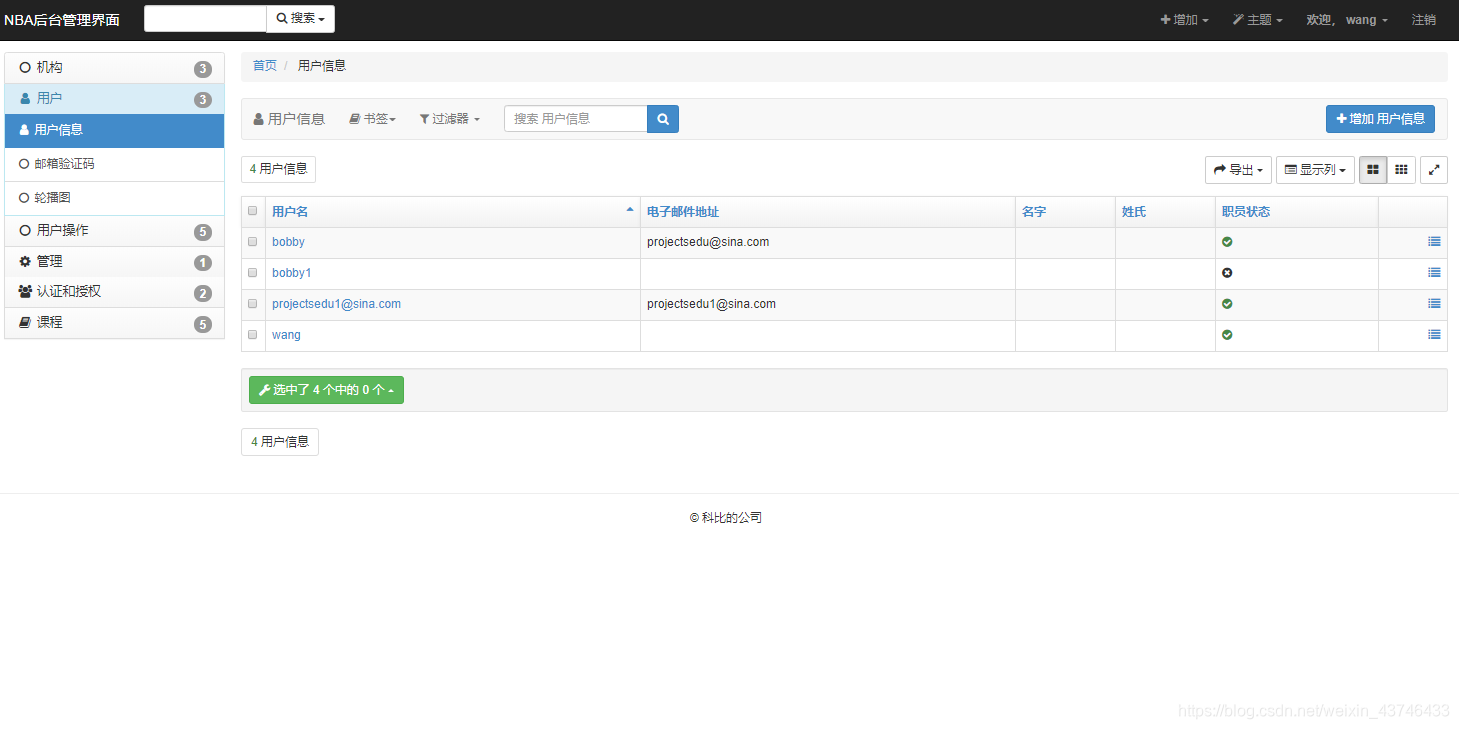
Task: Open detail list icon in bobby1 row
Action: click(1434, 273)
